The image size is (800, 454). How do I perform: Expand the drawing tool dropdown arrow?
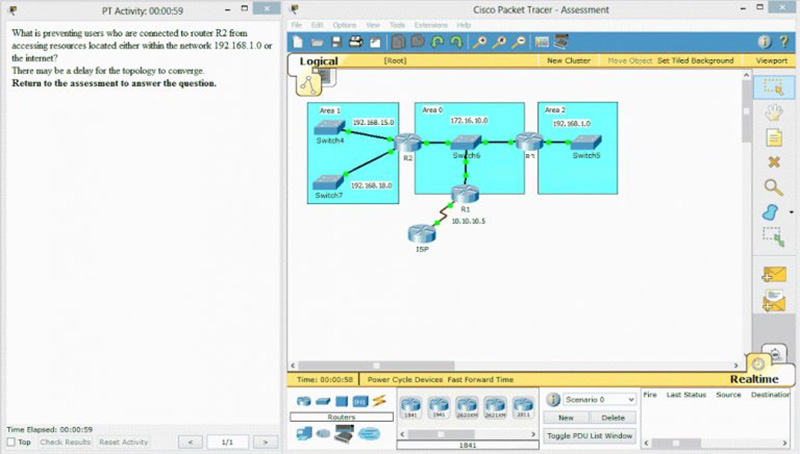(791, 212)
